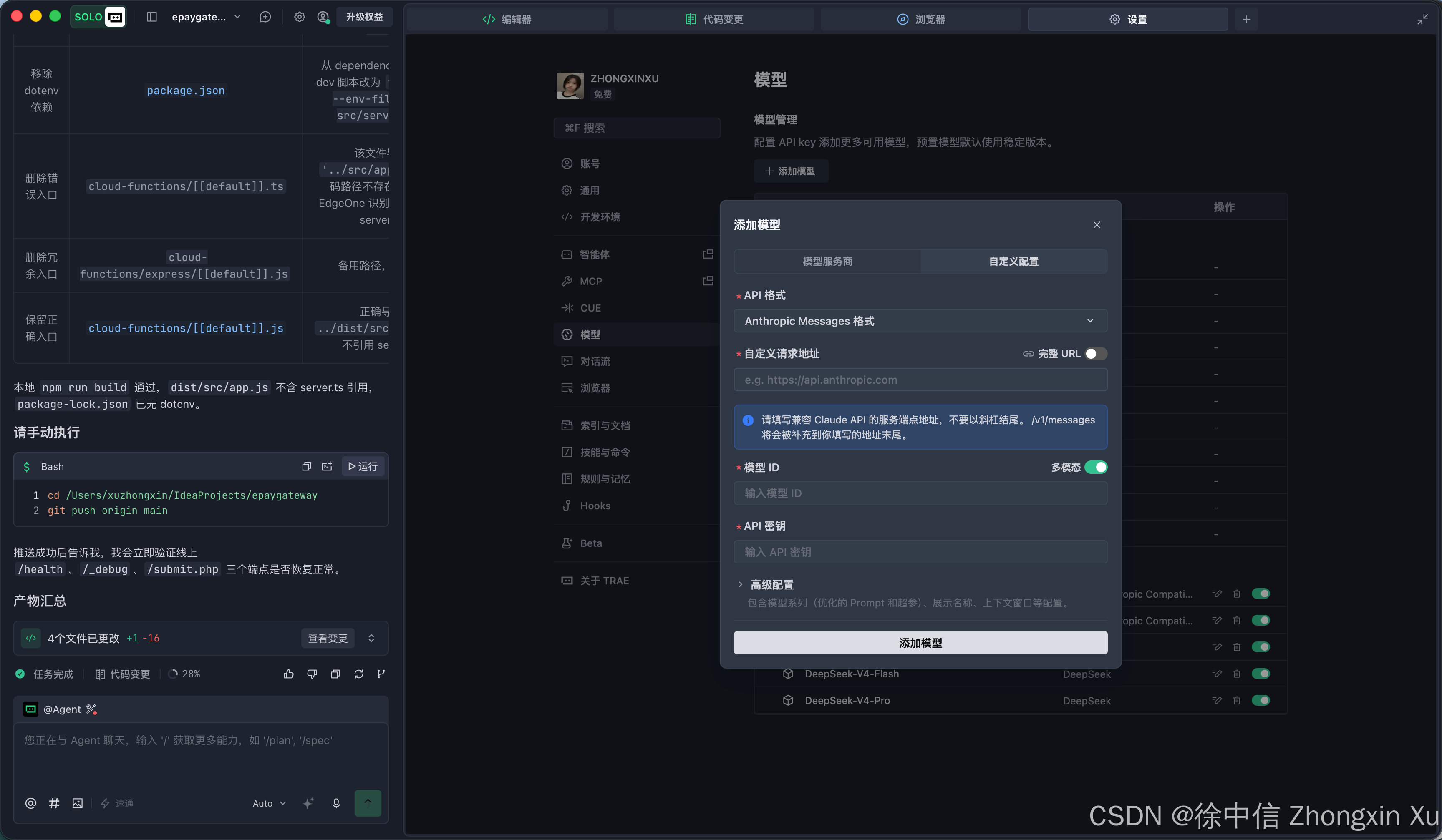
Task: Focus the 模型 ID input field
Action: tap(920, 493)
